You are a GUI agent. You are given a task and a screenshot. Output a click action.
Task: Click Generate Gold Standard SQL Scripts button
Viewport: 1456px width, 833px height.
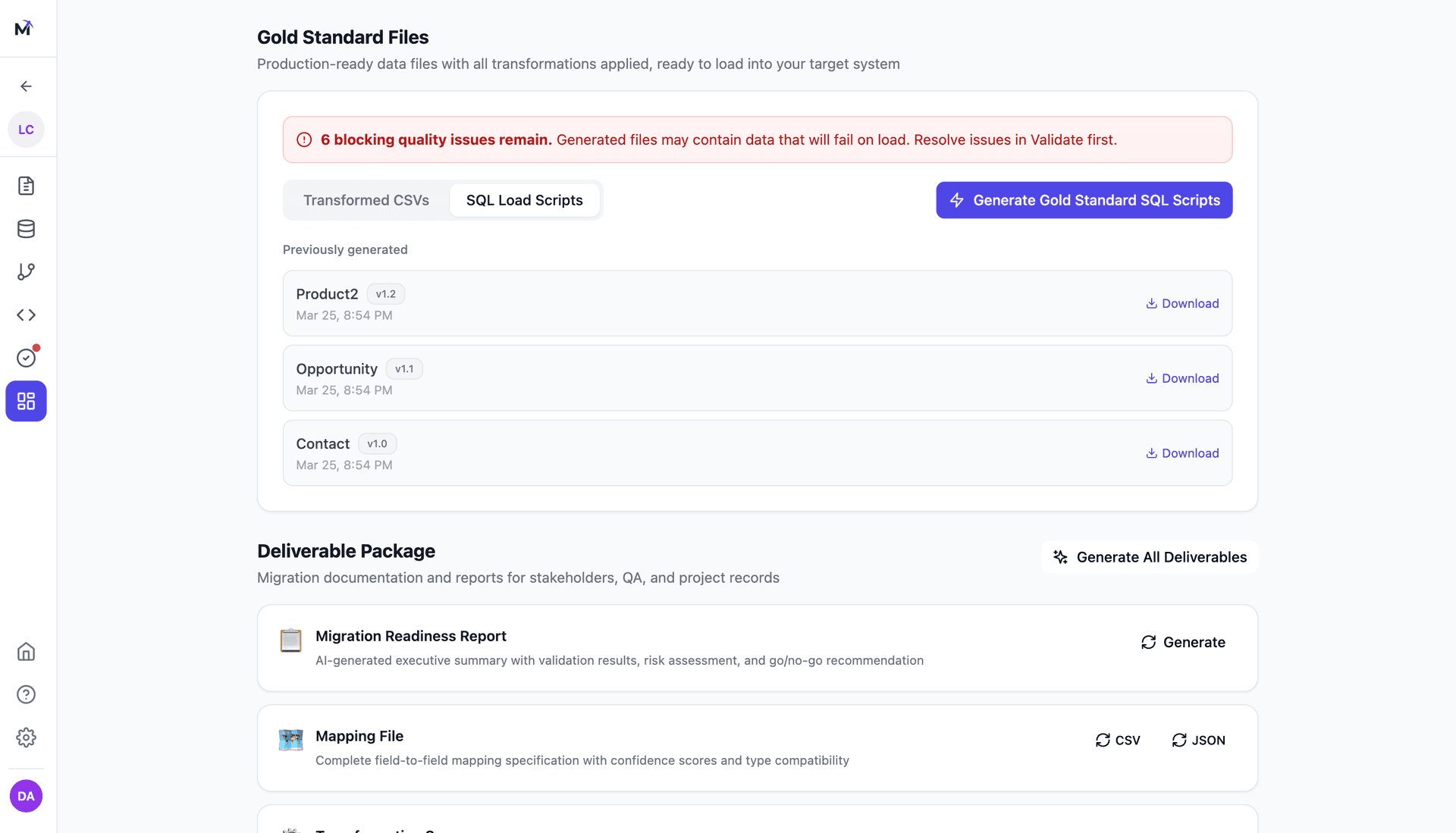coord(1084,200)
